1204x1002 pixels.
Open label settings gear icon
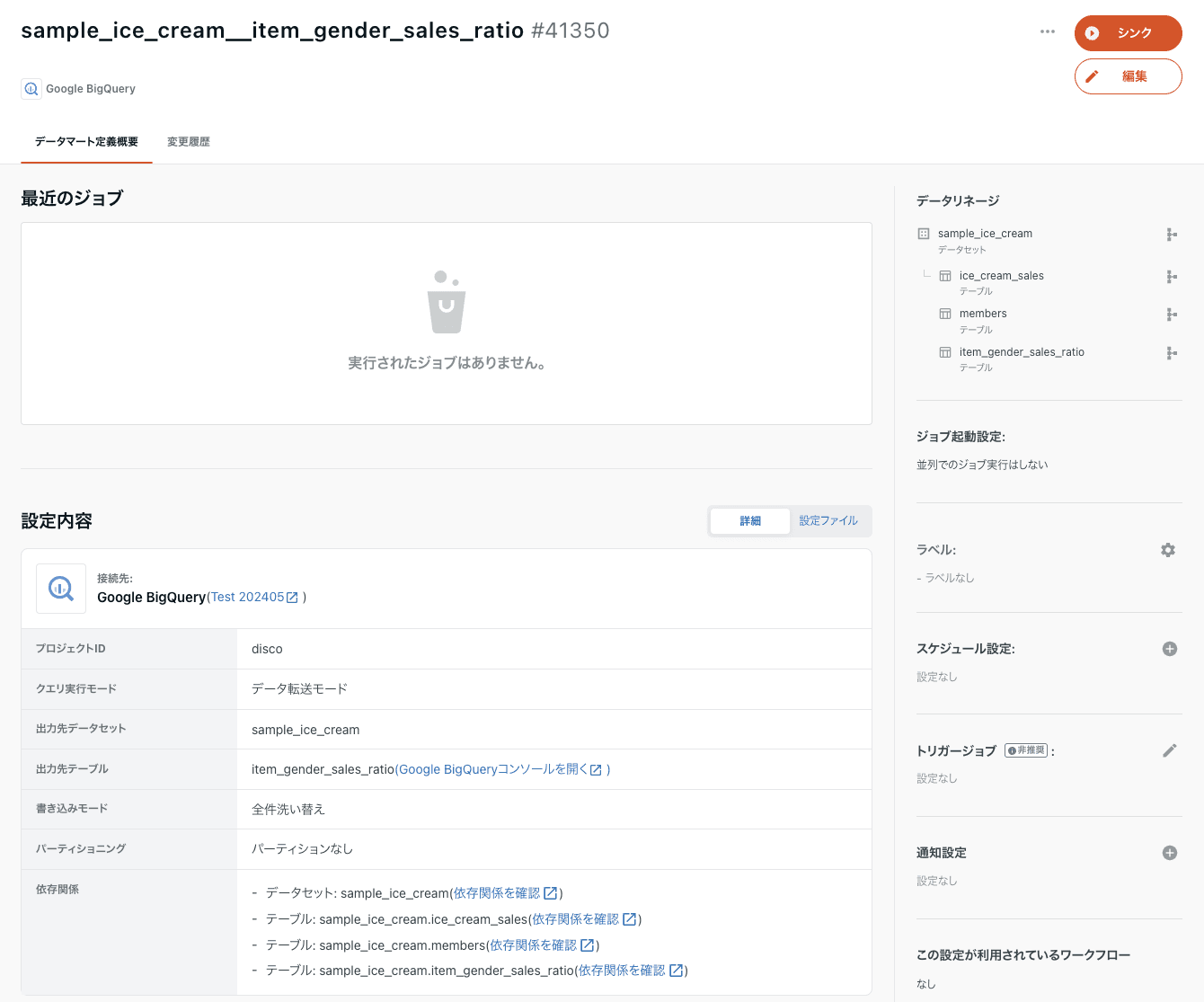pos(1168,550)
